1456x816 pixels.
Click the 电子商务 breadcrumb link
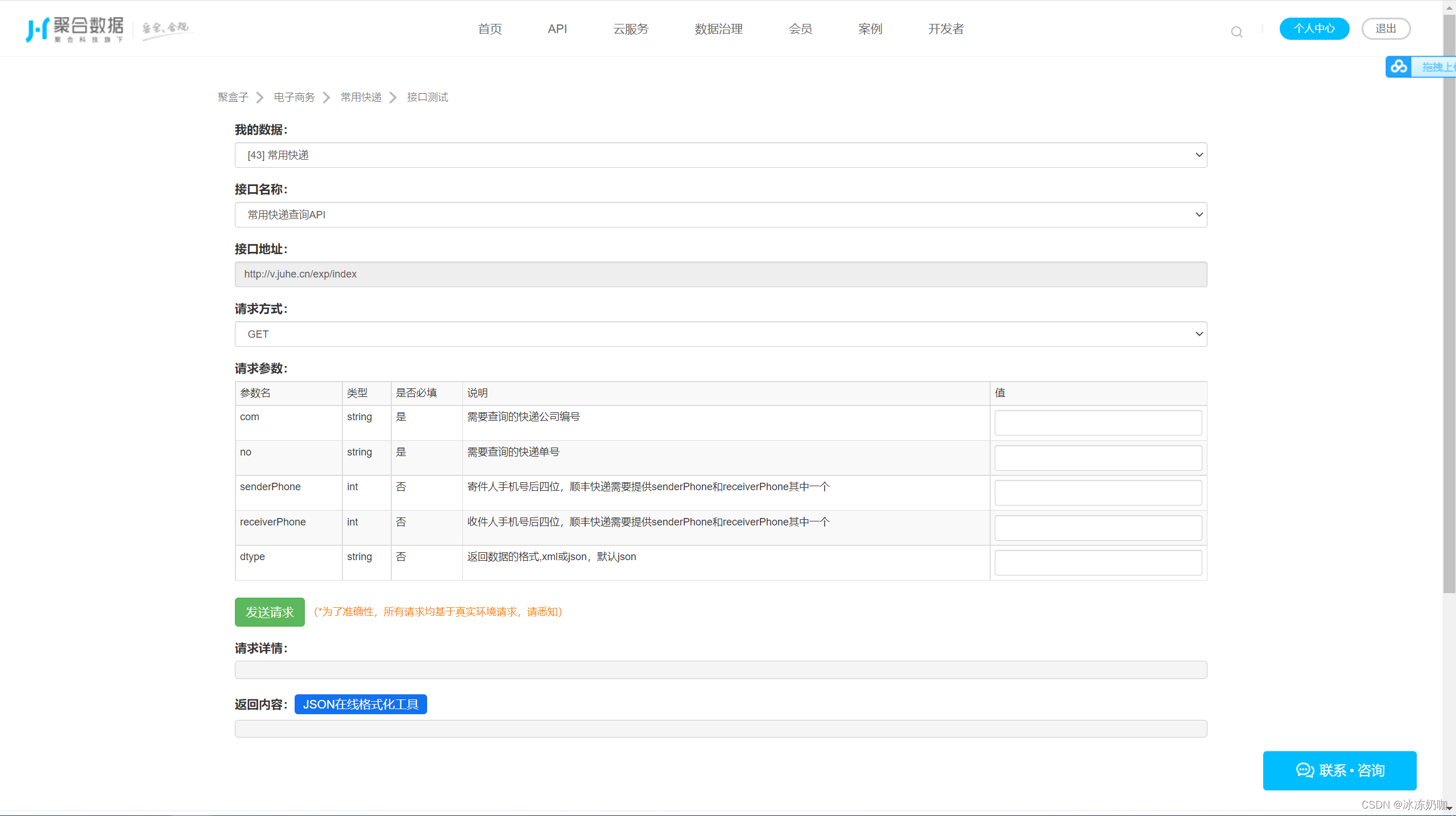294,98
